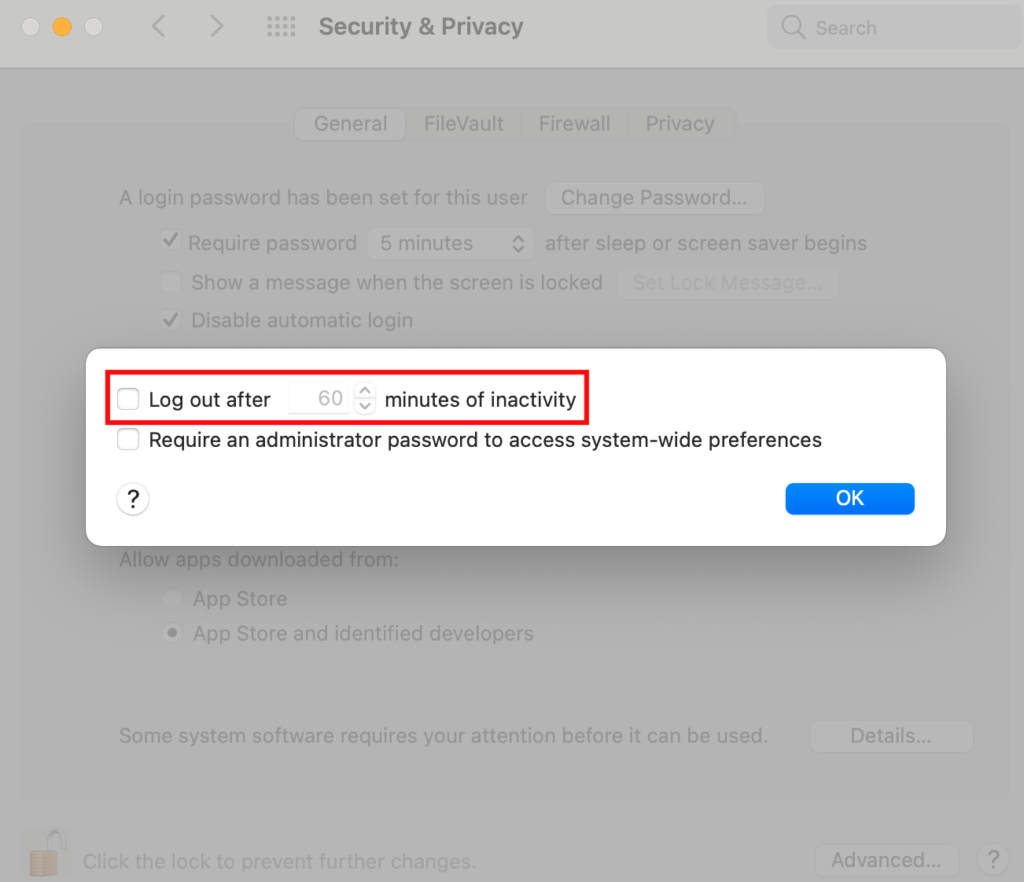Image resolution: width=1024 pixels, height=882 pixels.
Task: Open help from the dialog question mark
Action: 133,499
